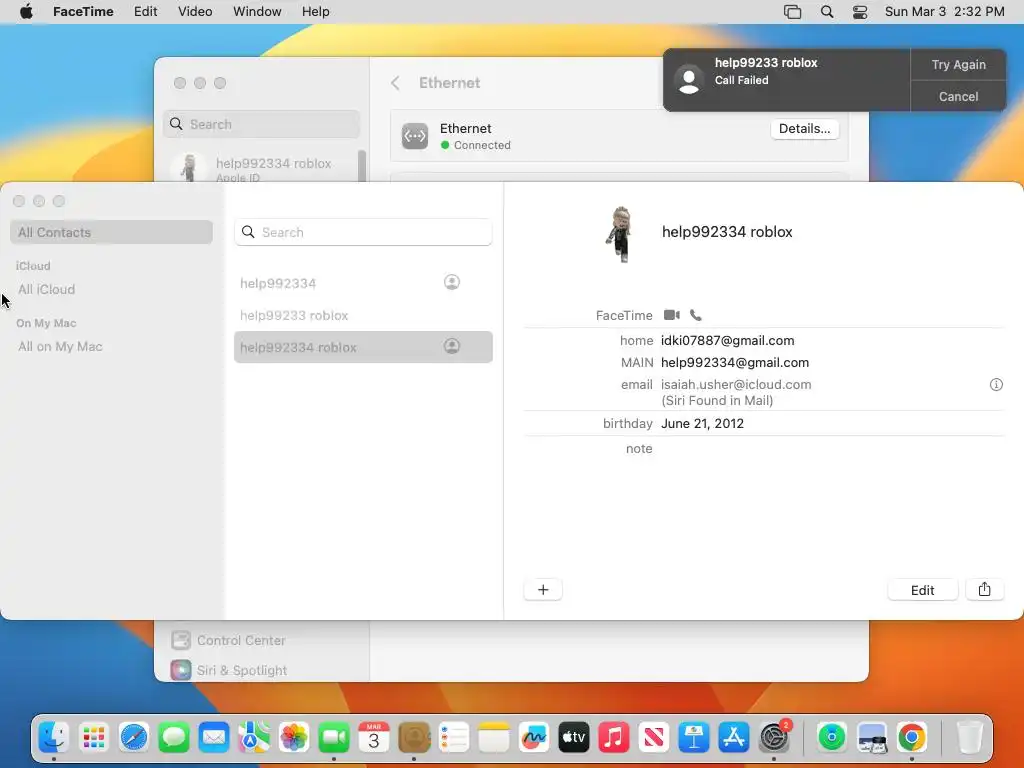Image resolution: width=1024 pixels, height=768 pixels.
Task: Open the Window menu
Action: pyautogui.click(x=257, y=12)
